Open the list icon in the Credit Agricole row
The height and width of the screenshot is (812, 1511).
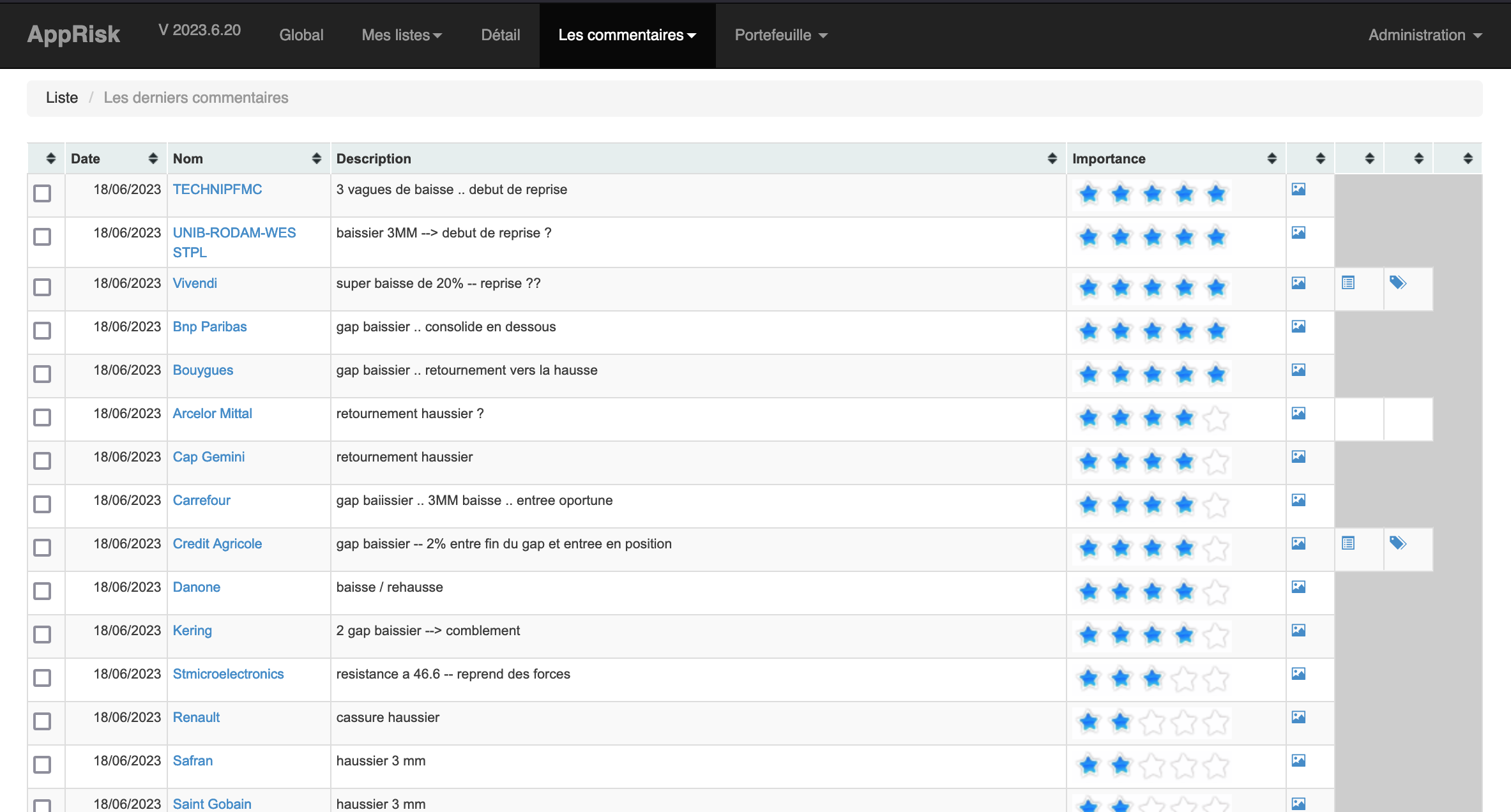(x=1348, y=543)
